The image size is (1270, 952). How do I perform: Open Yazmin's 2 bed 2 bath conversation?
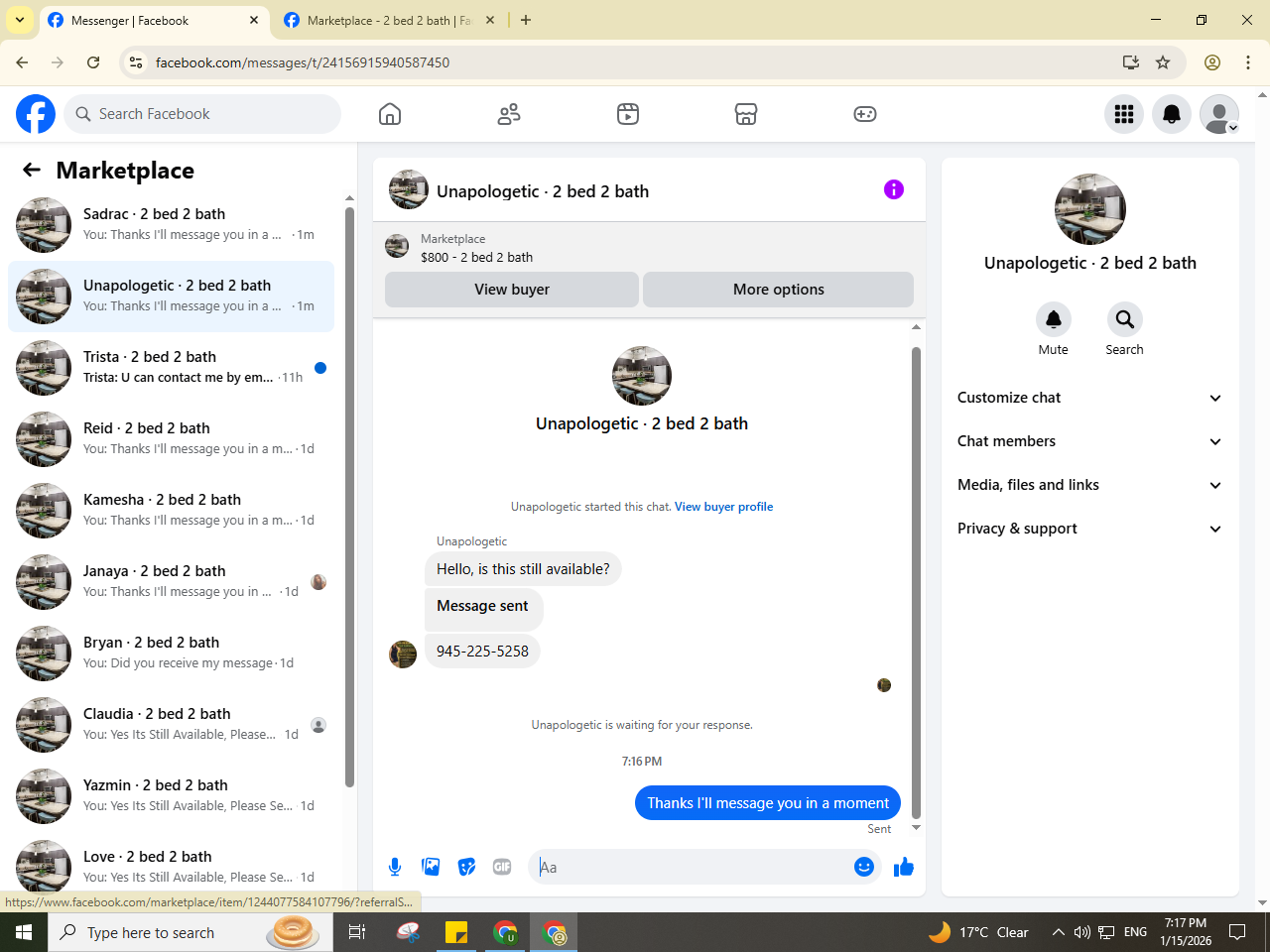point(171,796)
